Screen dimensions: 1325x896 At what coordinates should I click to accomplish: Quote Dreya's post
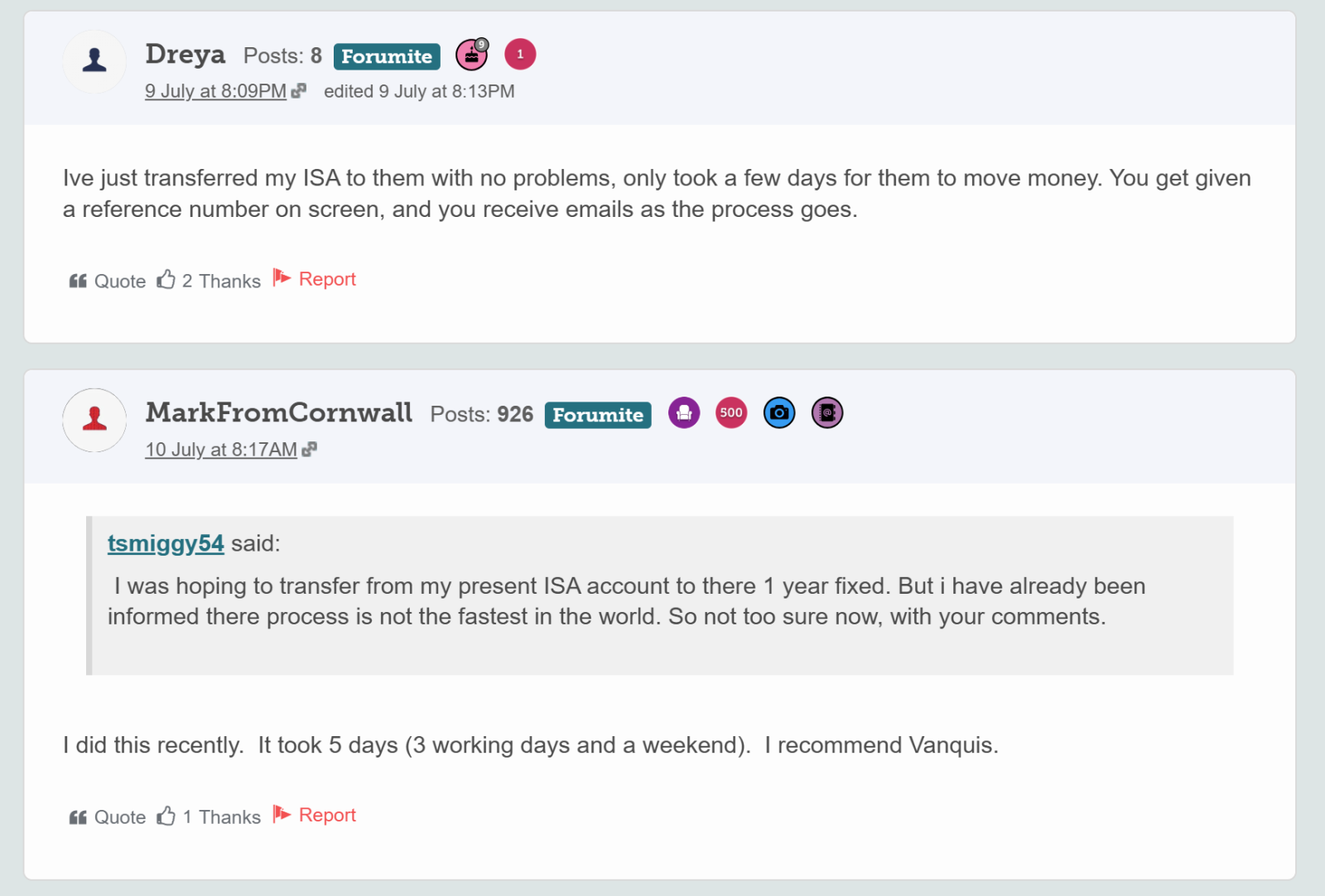coord(108,281)
